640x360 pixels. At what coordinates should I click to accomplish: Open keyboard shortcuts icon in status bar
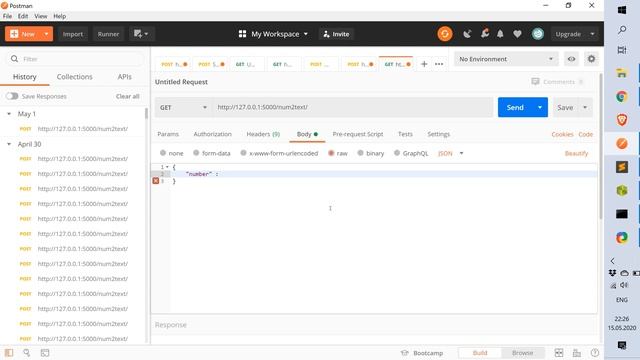point(577,353)
